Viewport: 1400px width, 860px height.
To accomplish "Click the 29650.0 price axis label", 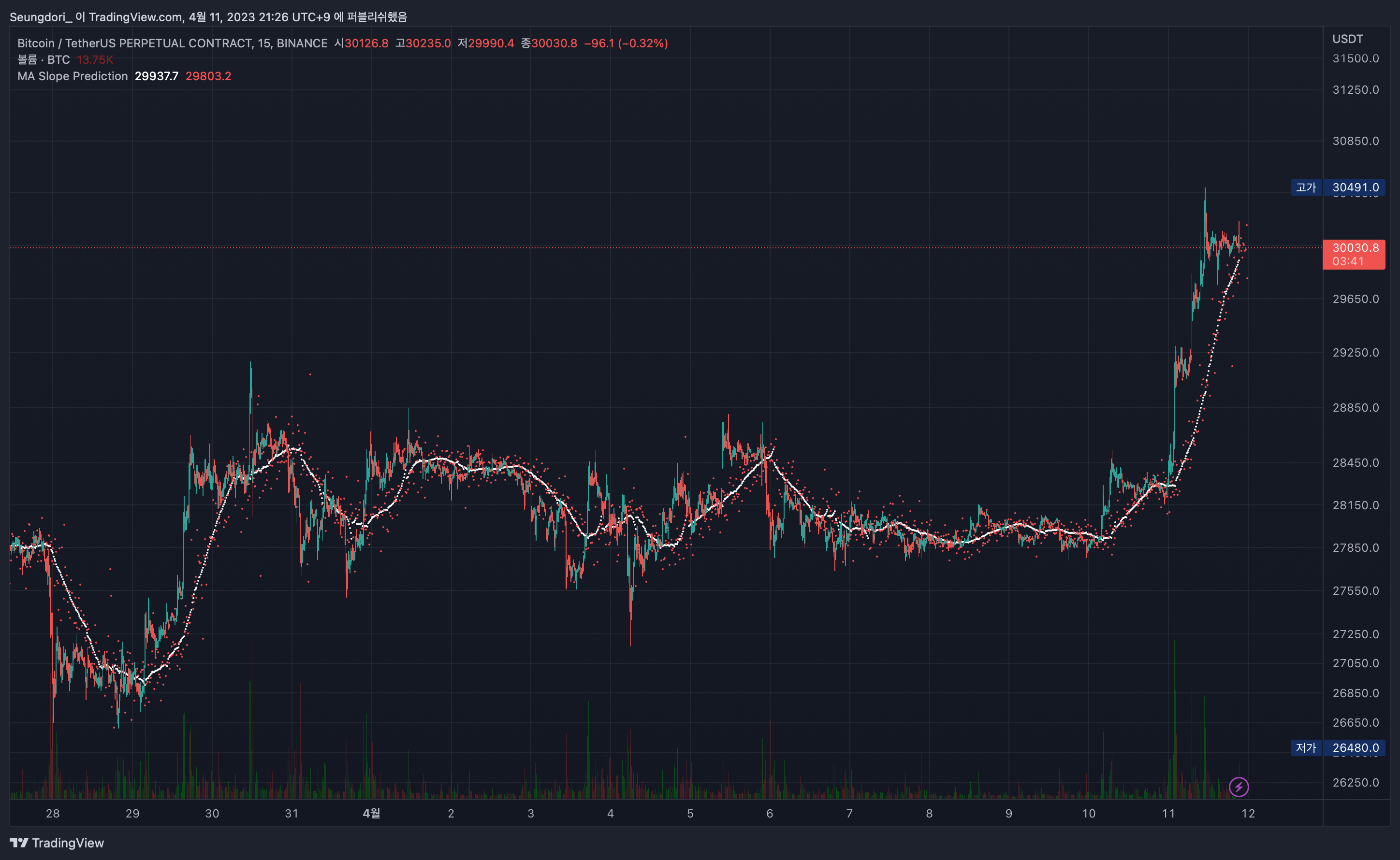I will pyautogui.click(x=1356, y=299).
